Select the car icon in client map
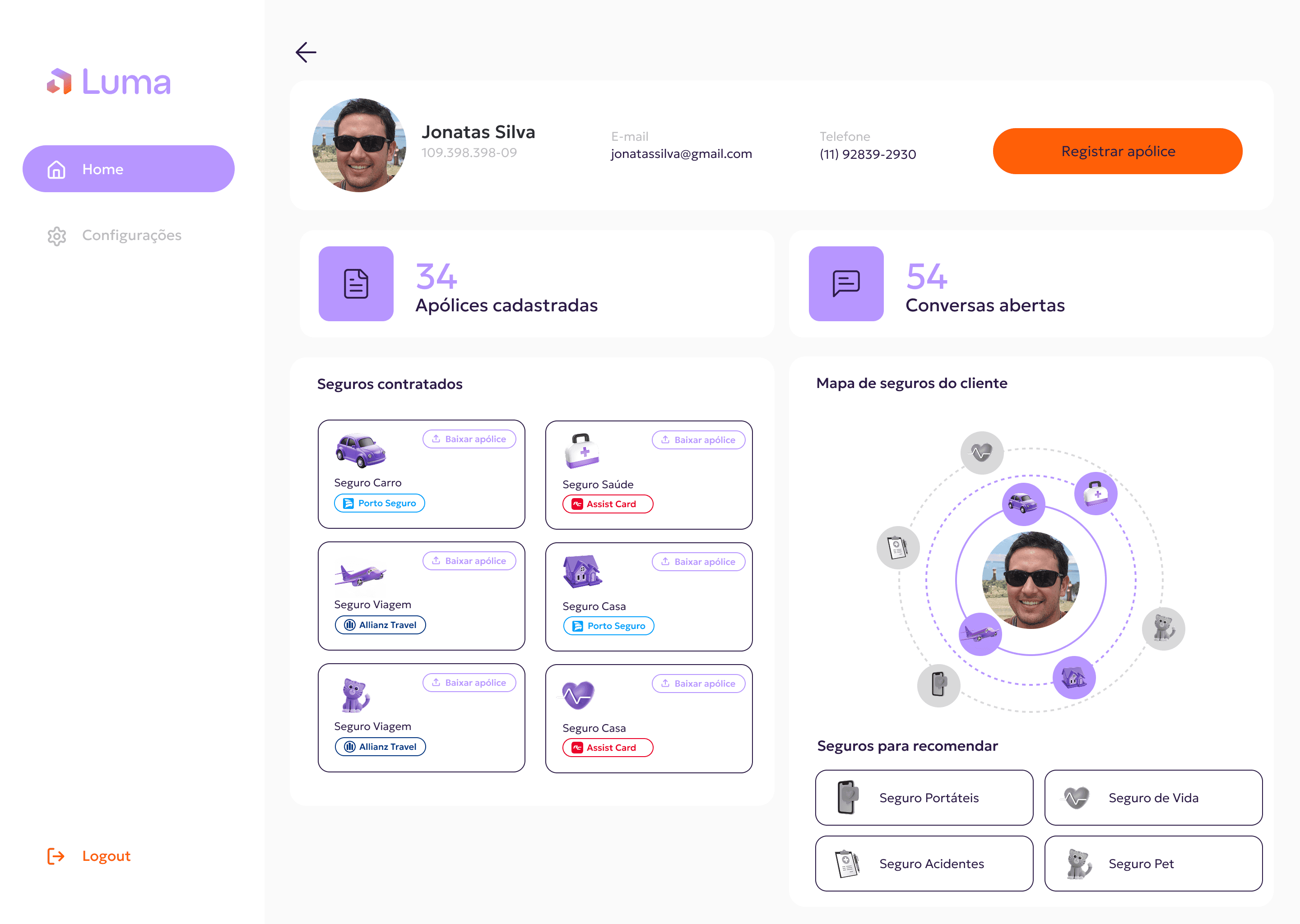 click(x=1023, y=504)
